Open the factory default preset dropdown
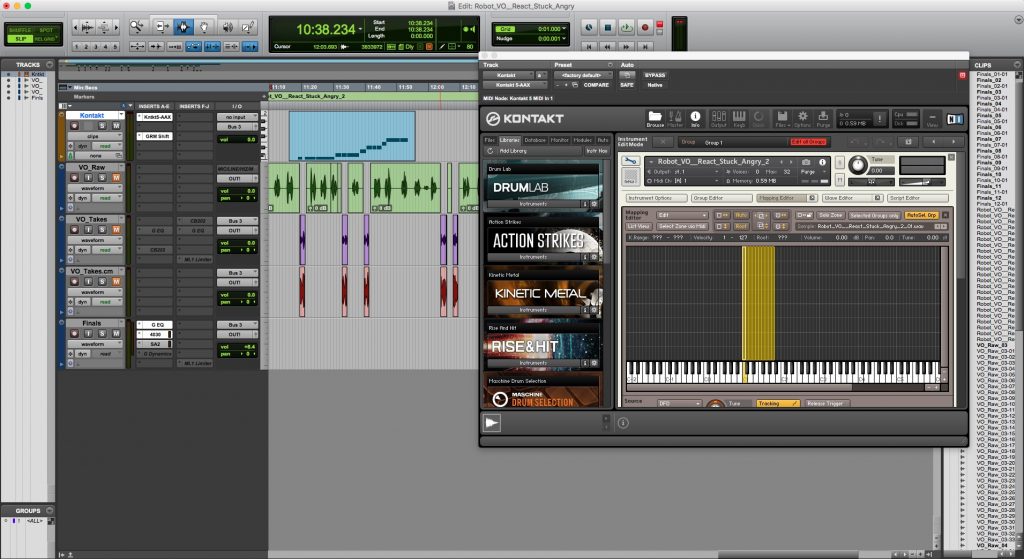1024x559 pixels. [x=580, y=75]
